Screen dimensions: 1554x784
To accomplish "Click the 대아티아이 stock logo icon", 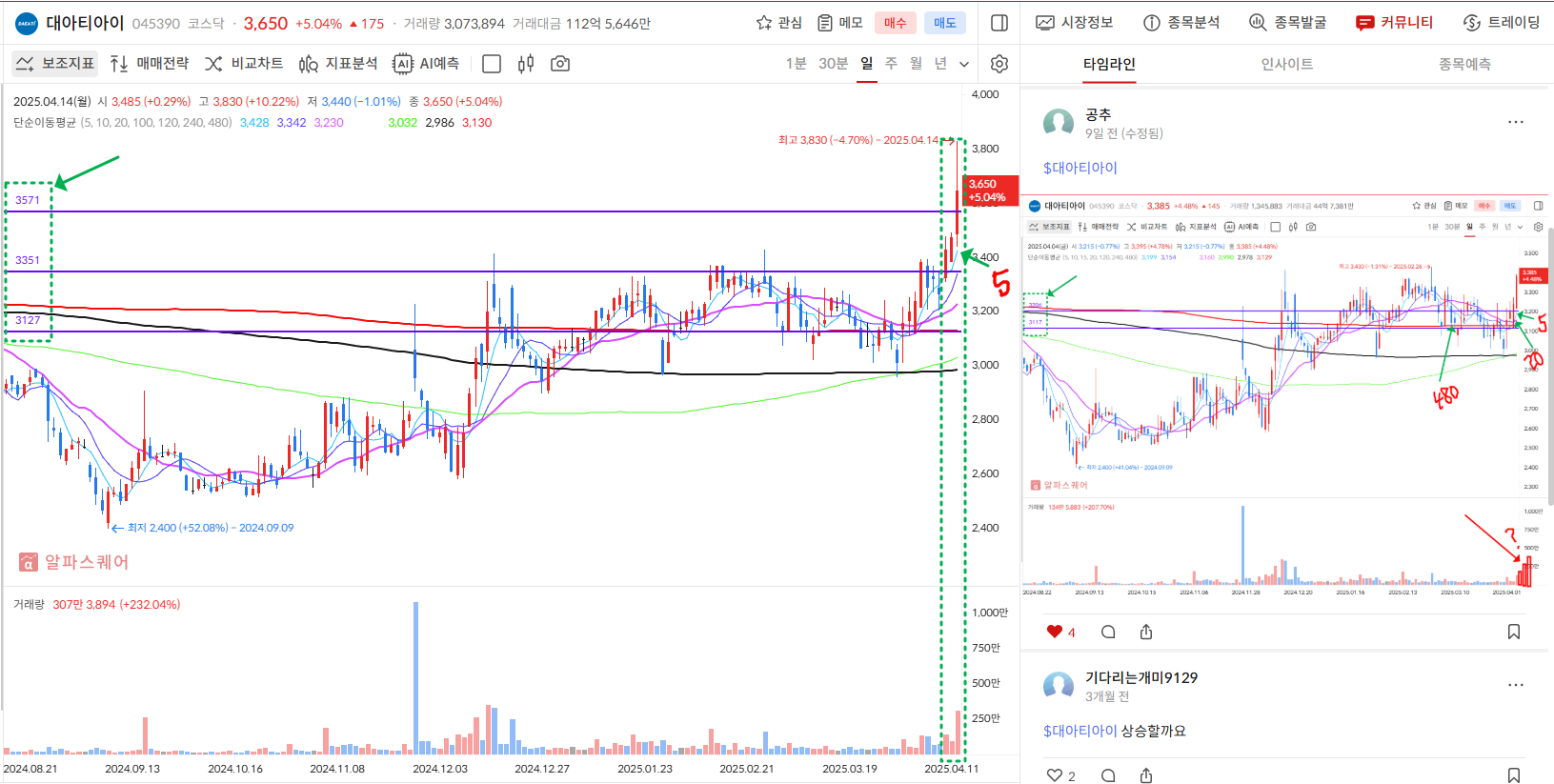I will pos(27,23).
